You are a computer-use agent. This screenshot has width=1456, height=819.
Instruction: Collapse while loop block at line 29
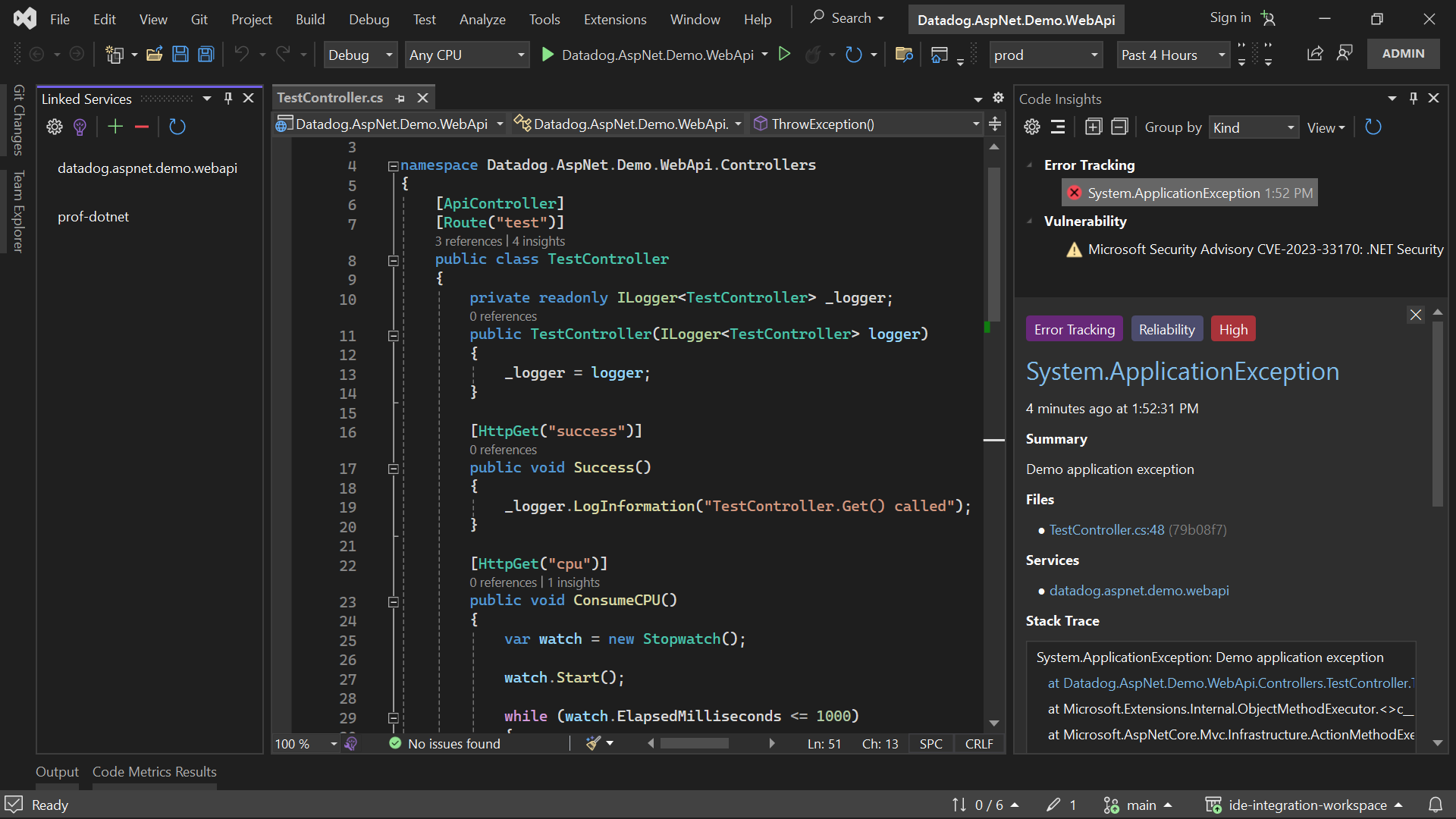click(x=393, y=717)
